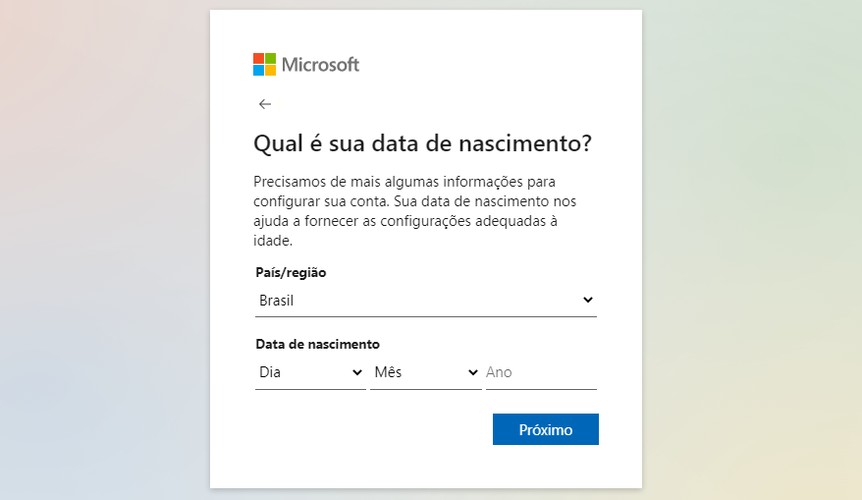Go back using the left arrow icon
The image size is (862, 500).
click(265, 104)
